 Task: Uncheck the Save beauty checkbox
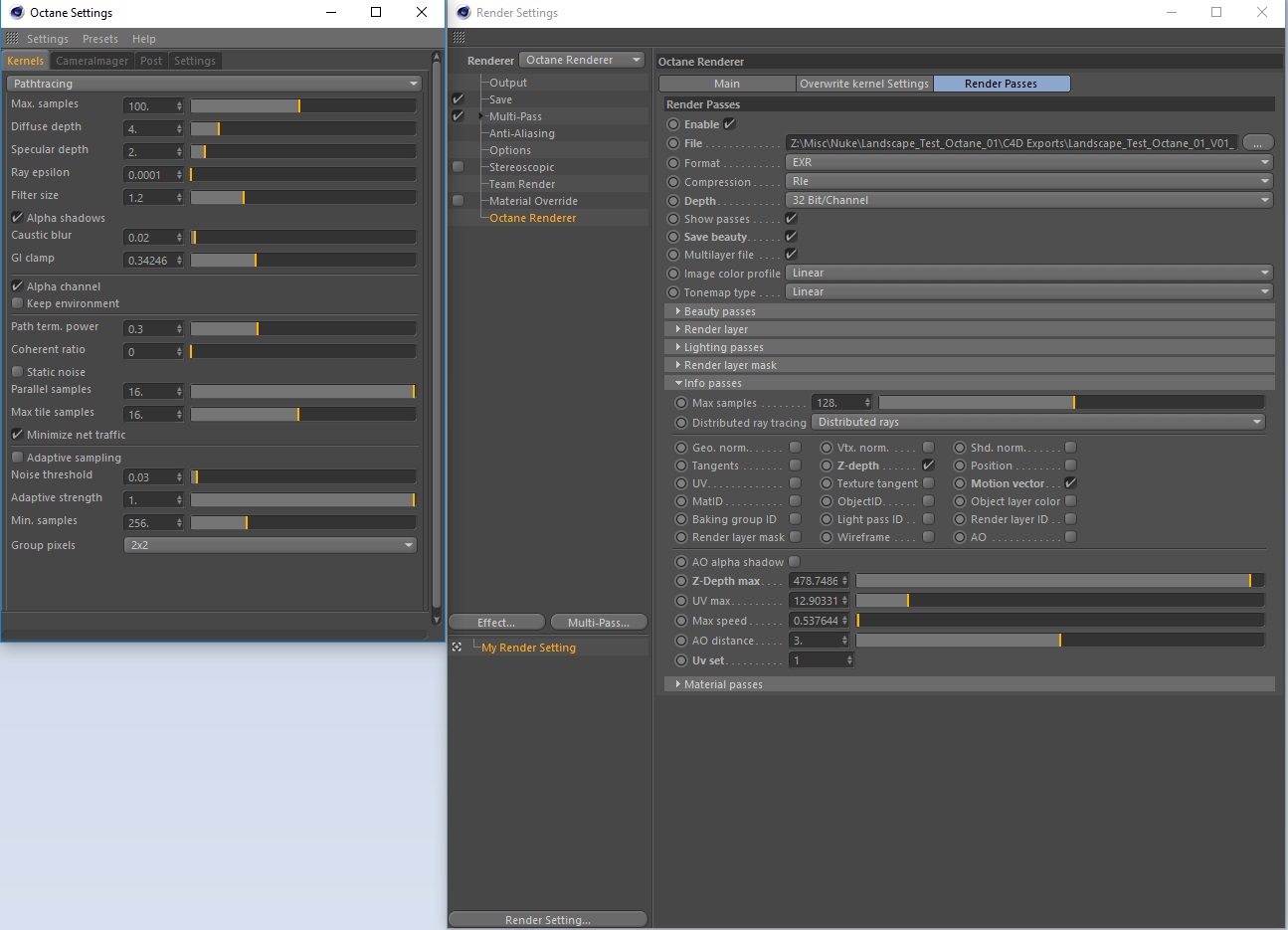click(791, 237)
